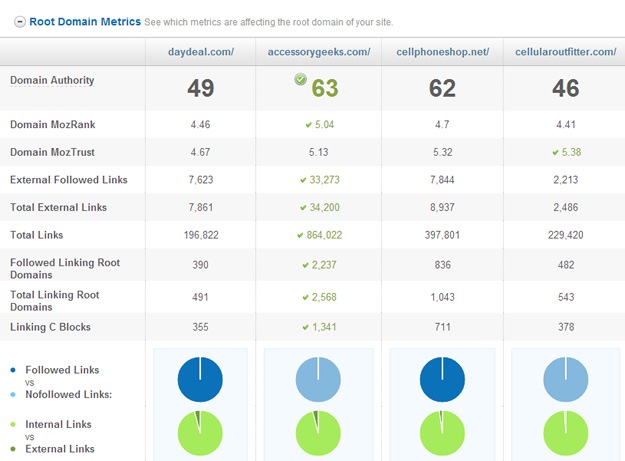Click cellphoneshop.net followed links pie chart
The width and height of the screenshot is (625, 461).
click(442, 379)
